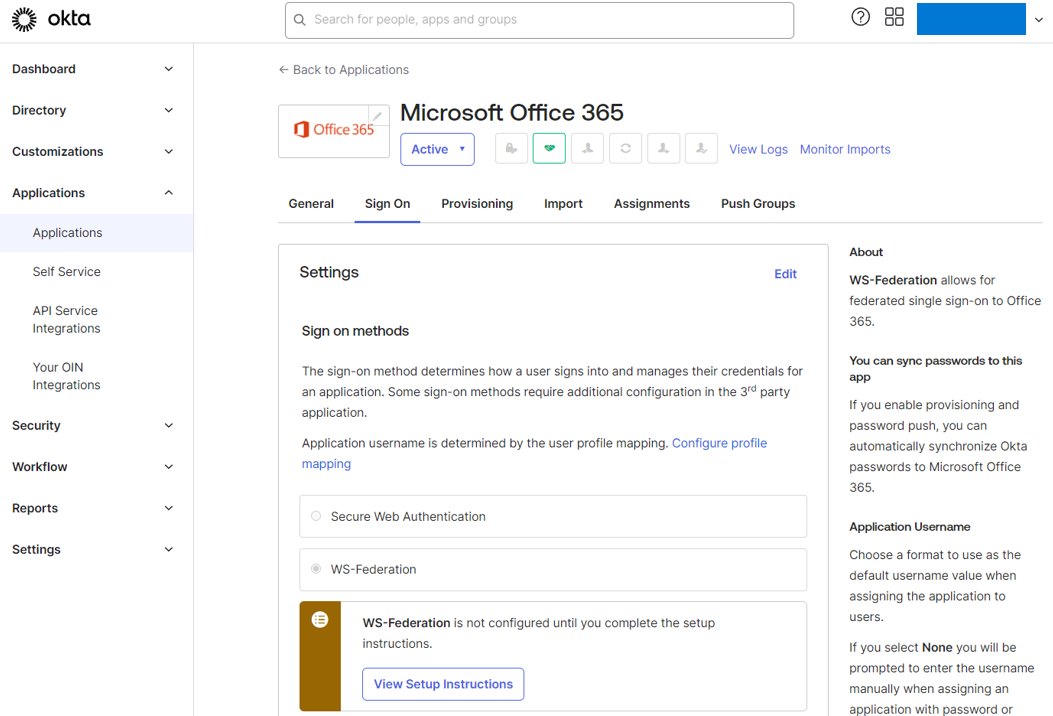Expand the Dashboard menu chevron
Viewport: 1053px width, 716px height.
tap(169, 69)
